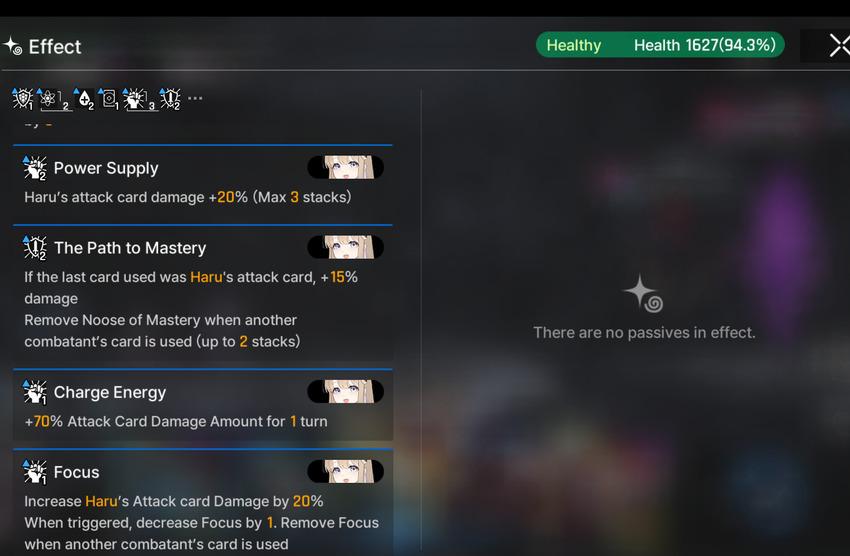Select the shield buff icon with stack 1
This screenshot has height=556, width=850.
tap(23, 99)
